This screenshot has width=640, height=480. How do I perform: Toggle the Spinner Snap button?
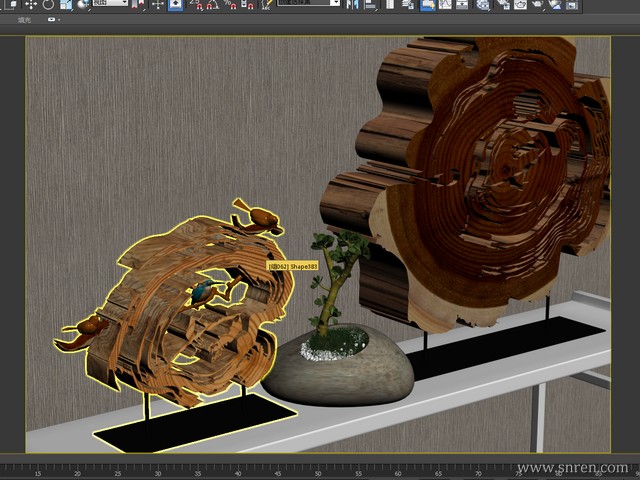[x=247, y=4]
